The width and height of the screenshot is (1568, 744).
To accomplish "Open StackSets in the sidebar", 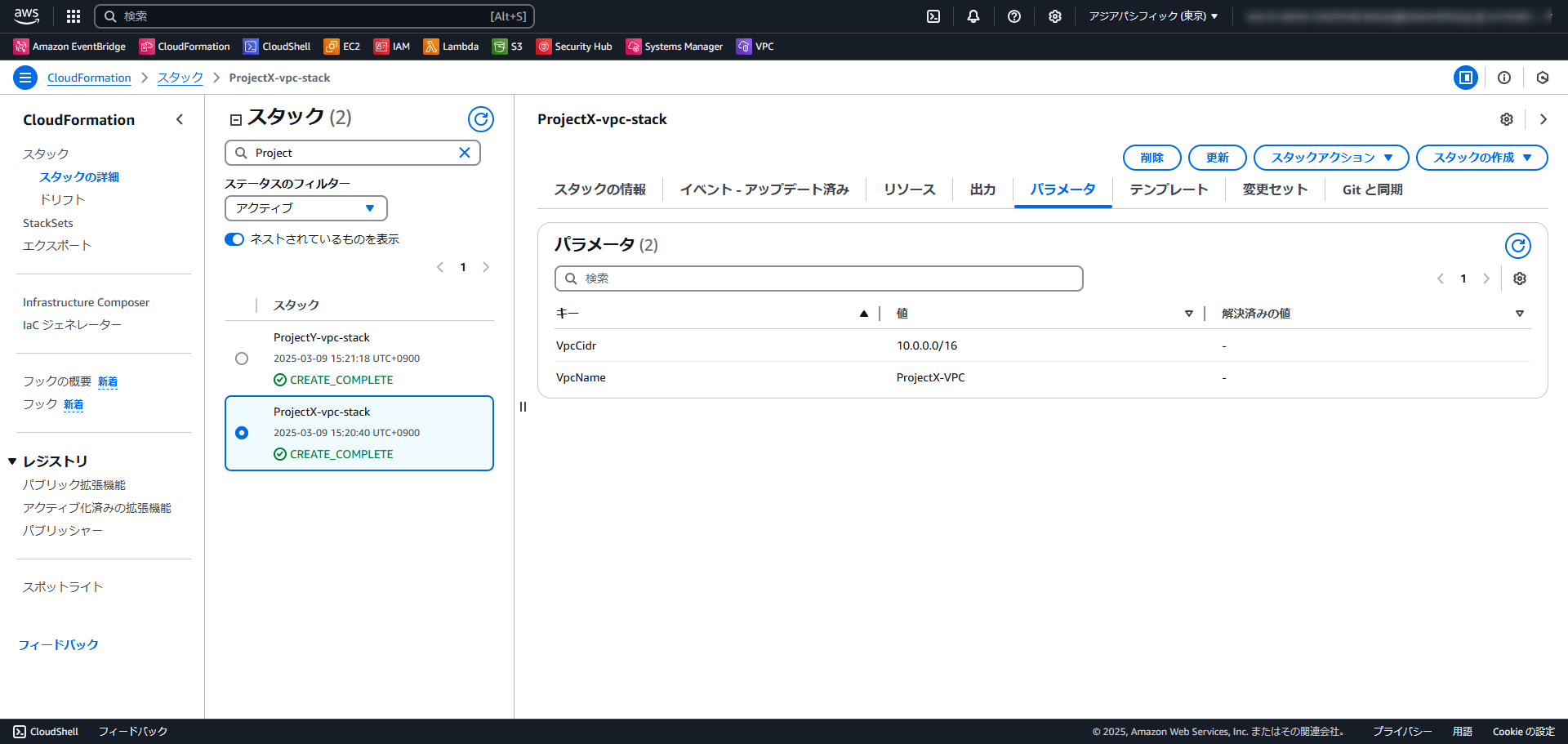I will coord(48,223).
